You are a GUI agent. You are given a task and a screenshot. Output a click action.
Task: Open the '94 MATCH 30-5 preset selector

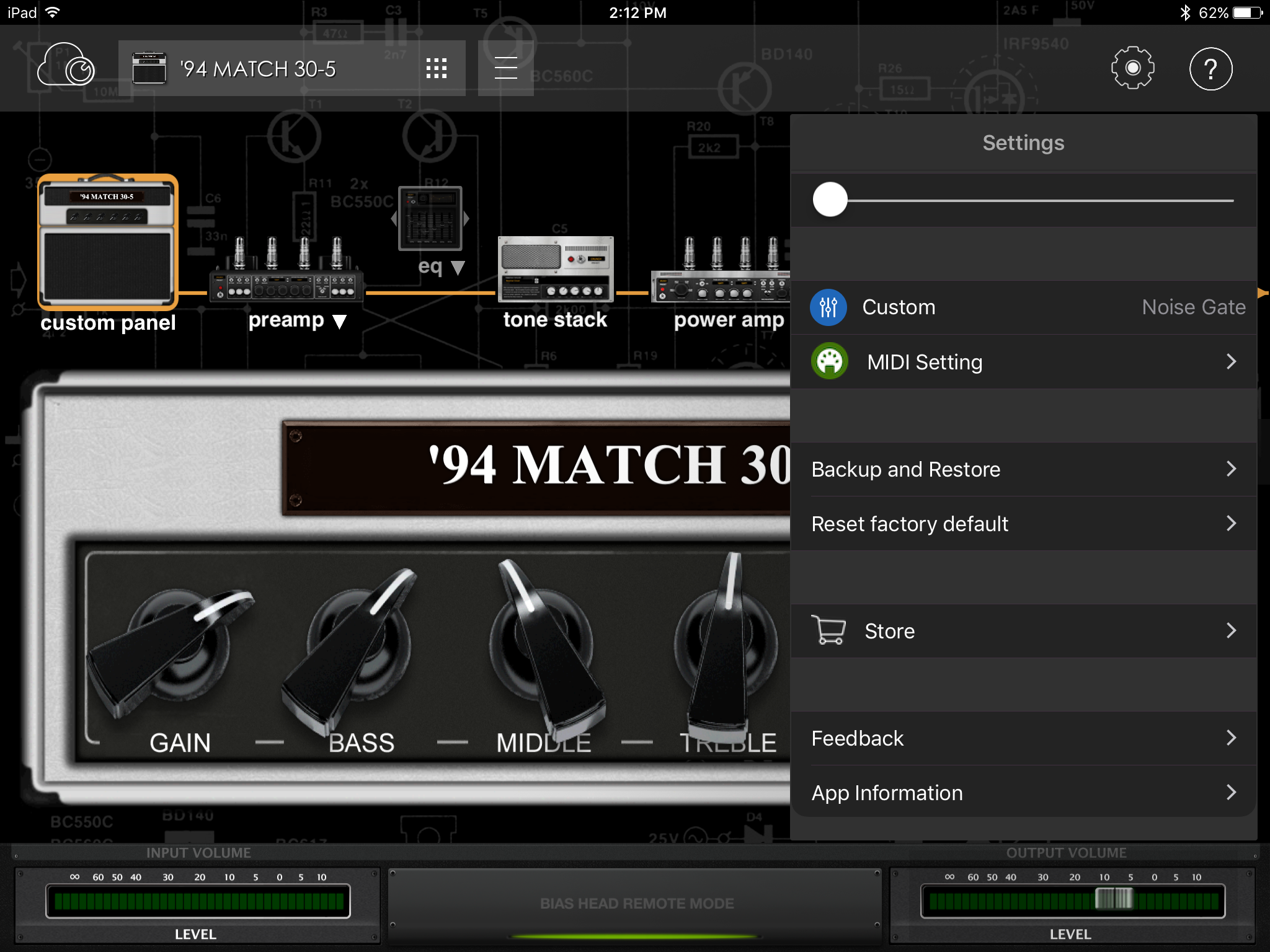pyautogui.click(x=257, y=68)
